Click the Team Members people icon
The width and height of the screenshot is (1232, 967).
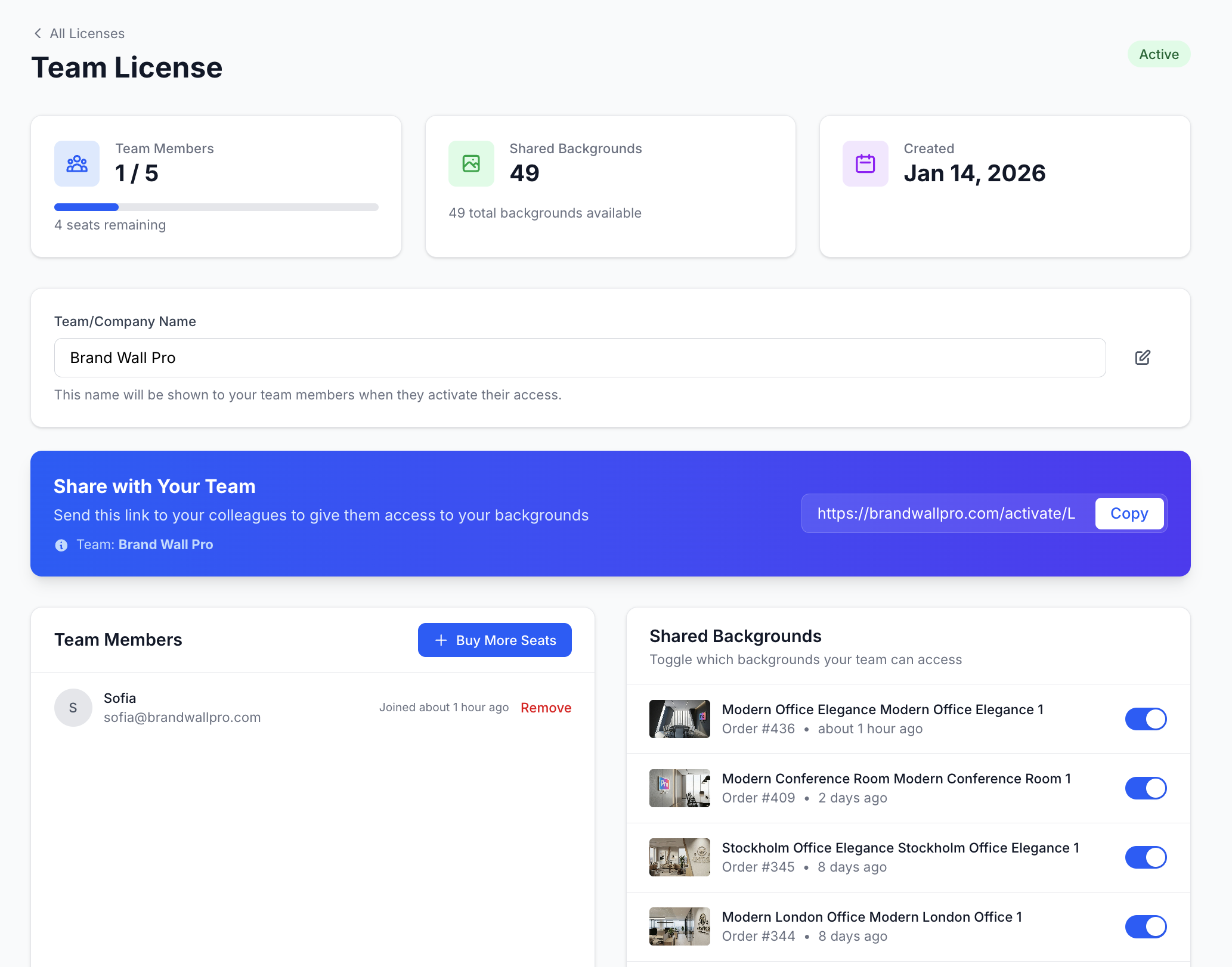(76, 163)
